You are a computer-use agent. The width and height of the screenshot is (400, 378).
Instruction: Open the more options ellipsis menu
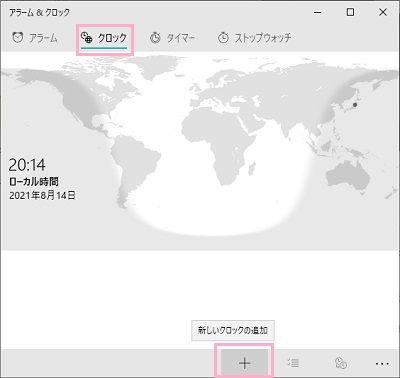tap(382, 363)
